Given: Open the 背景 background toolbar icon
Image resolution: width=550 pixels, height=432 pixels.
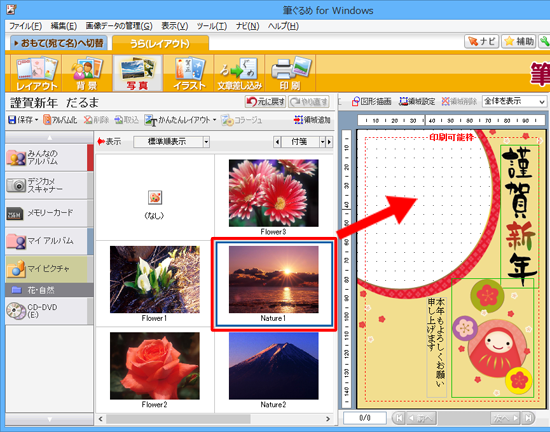Looking at the screenshot, I should tap(87, 74).
